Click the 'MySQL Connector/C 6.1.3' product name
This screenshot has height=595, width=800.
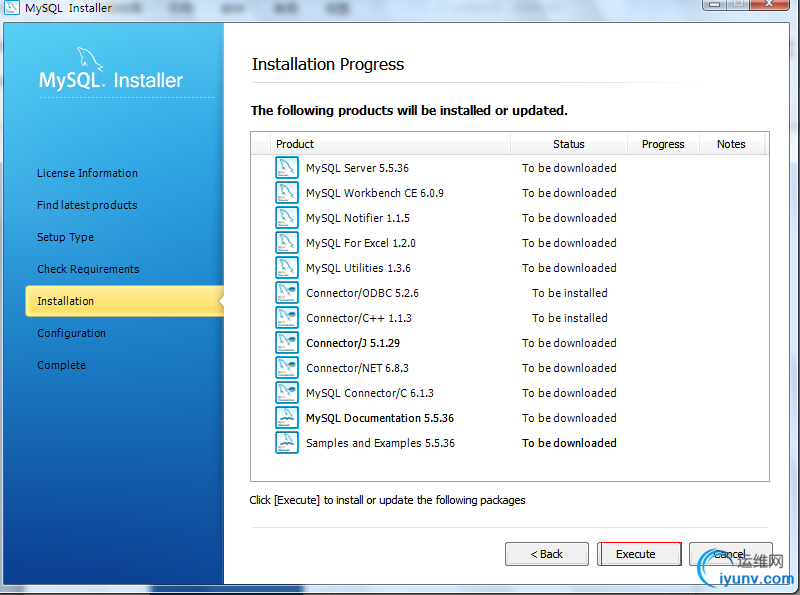pyautogui.click(x=370, y=393)
